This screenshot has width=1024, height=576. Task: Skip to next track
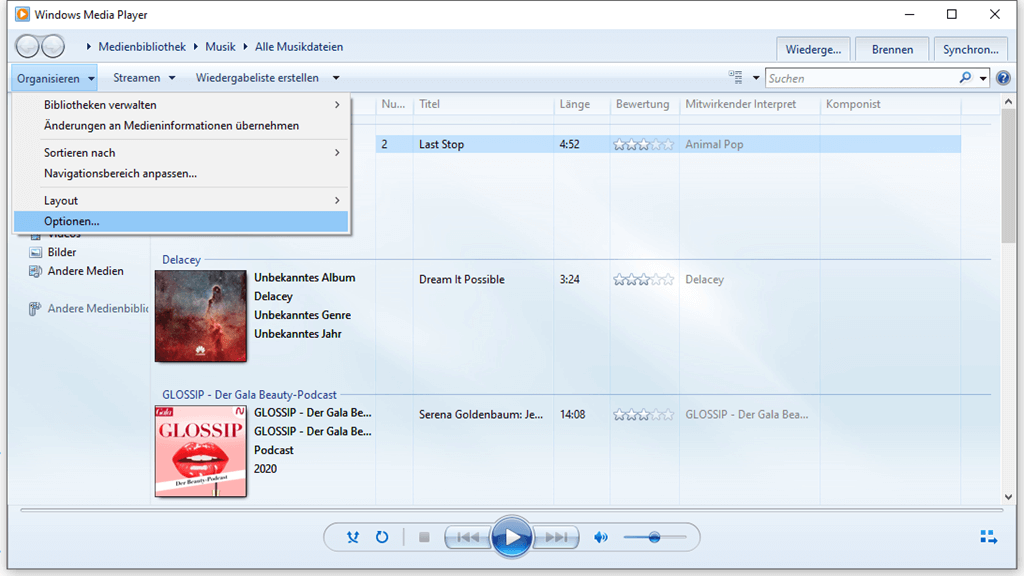(x=556, y=537)
